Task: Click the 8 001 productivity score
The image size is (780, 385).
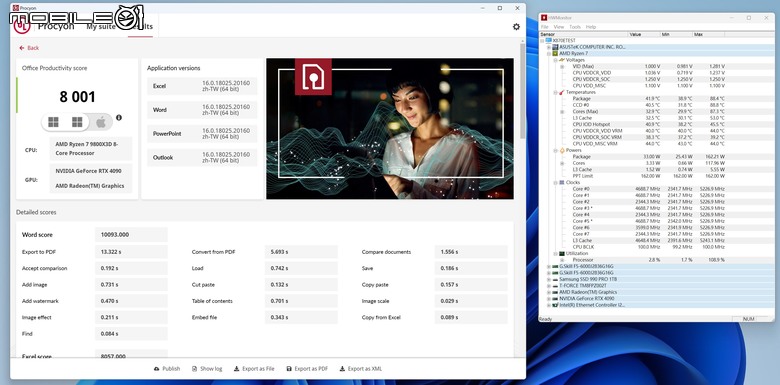Action: [x=77, y=97]
